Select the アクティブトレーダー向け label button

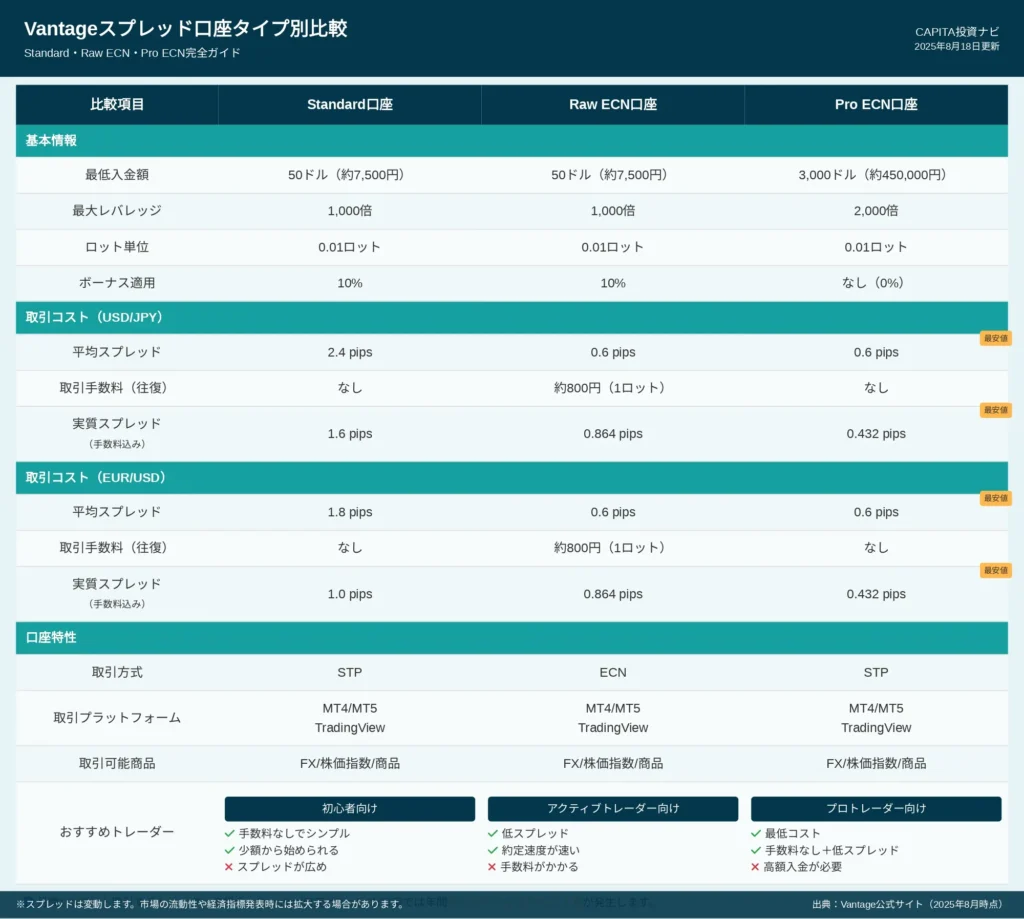613,809
